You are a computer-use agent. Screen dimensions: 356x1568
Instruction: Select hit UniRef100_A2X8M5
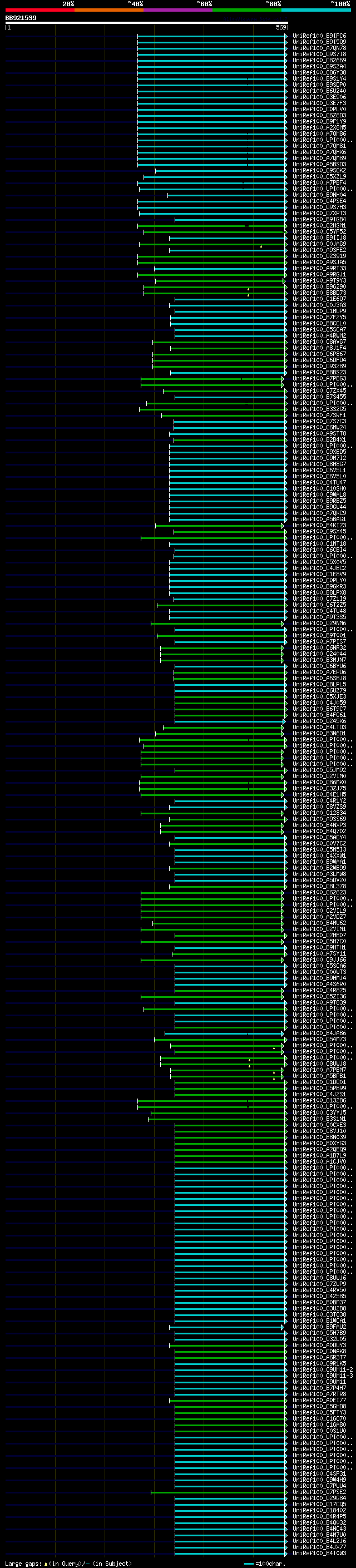coord(319,127)
